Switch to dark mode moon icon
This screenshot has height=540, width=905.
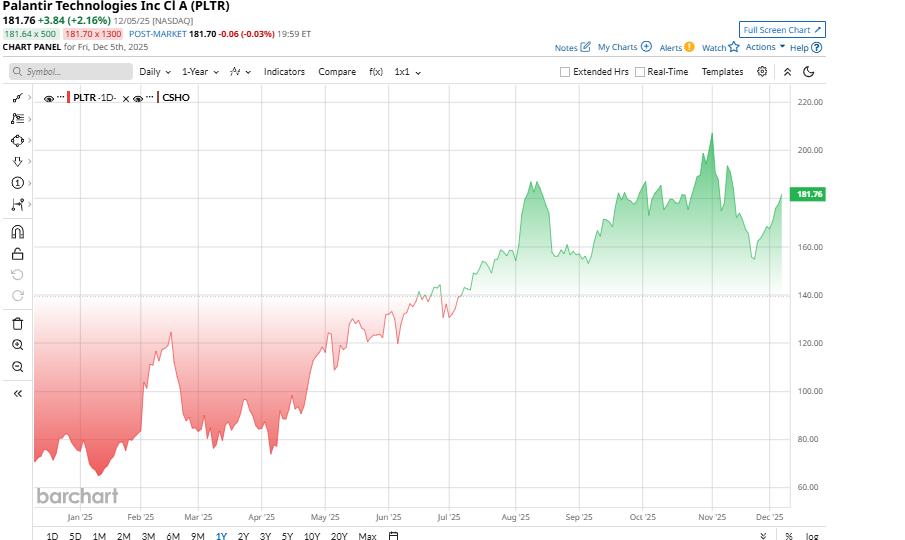point(808,72)
